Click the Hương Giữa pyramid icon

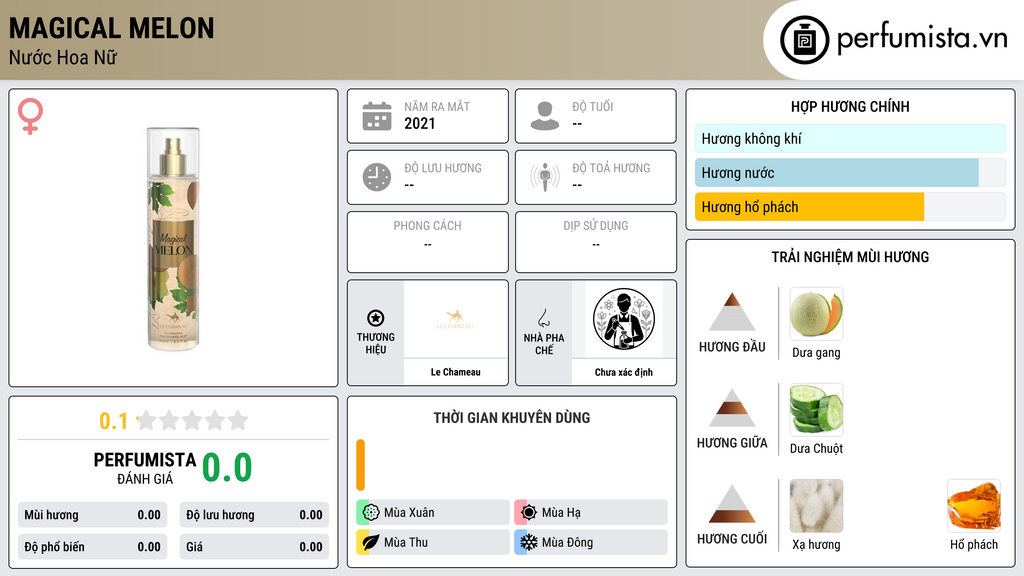click(x=732, y=408)
